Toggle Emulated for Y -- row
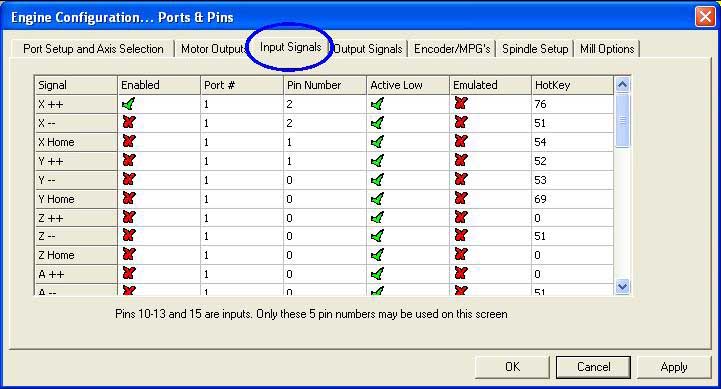Viewport: 721px width, 389px height. point(461,179)
